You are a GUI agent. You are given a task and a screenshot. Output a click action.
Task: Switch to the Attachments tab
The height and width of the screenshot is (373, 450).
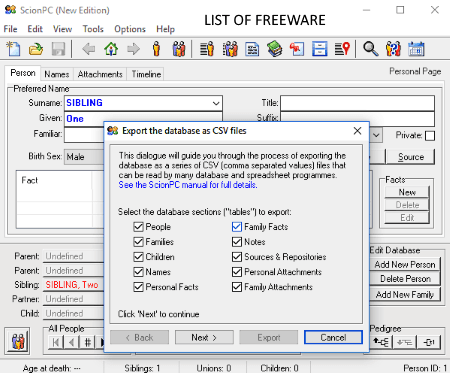click(x=100, y=74)
